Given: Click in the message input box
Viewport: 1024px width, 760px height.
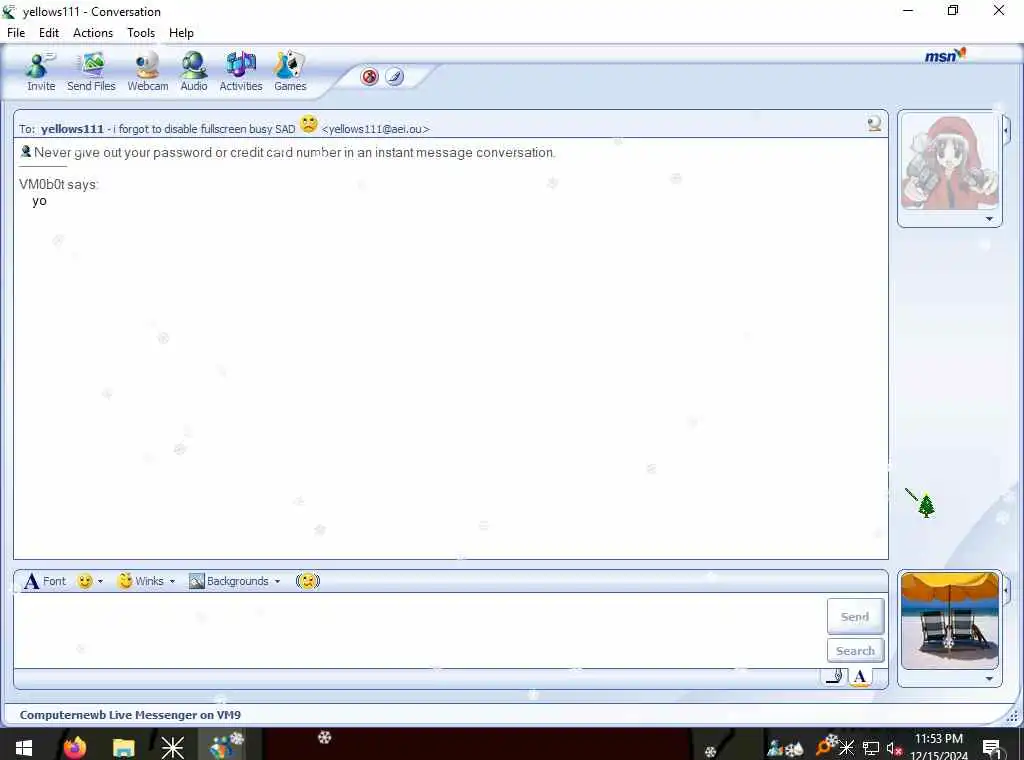Looking at the screenshot, I should [419, 630].
